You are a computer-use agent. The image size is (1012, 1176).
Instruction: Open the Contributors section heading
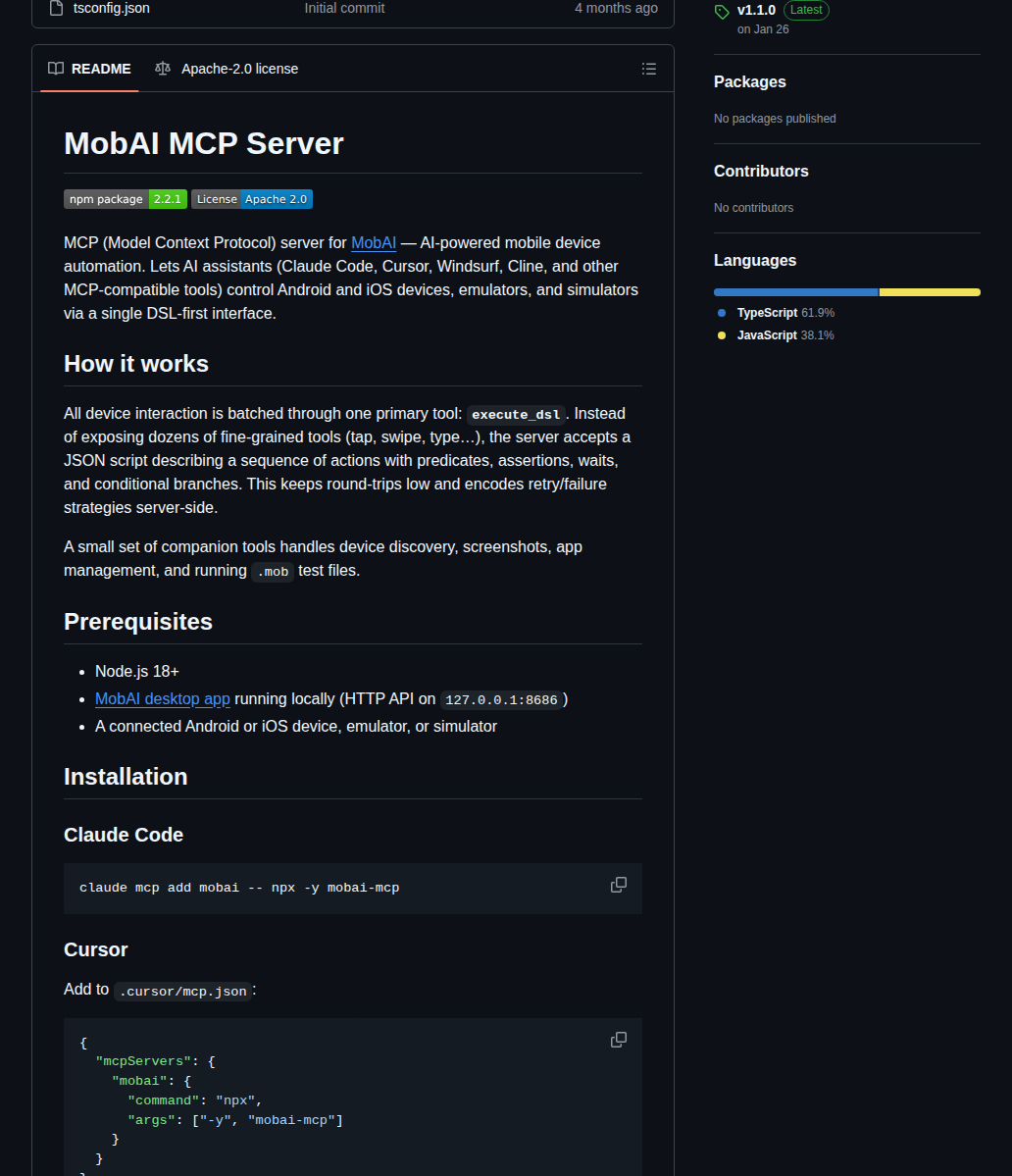tap(761, 171)
